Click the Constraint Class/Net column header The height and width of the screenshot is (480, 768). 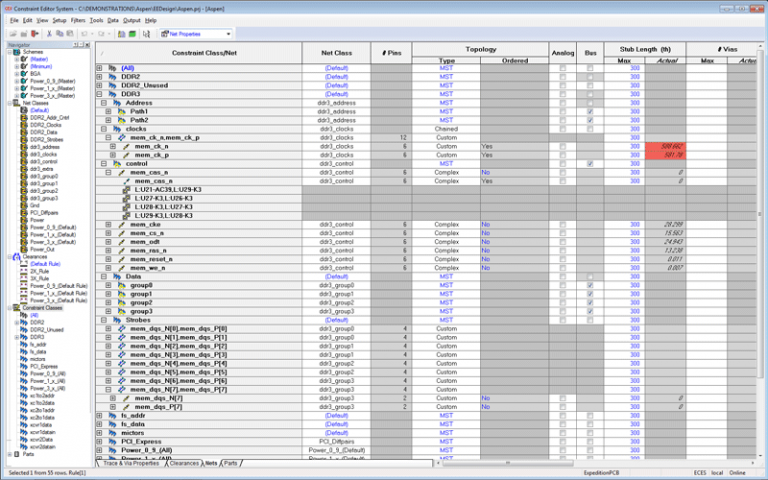[203, 51]
